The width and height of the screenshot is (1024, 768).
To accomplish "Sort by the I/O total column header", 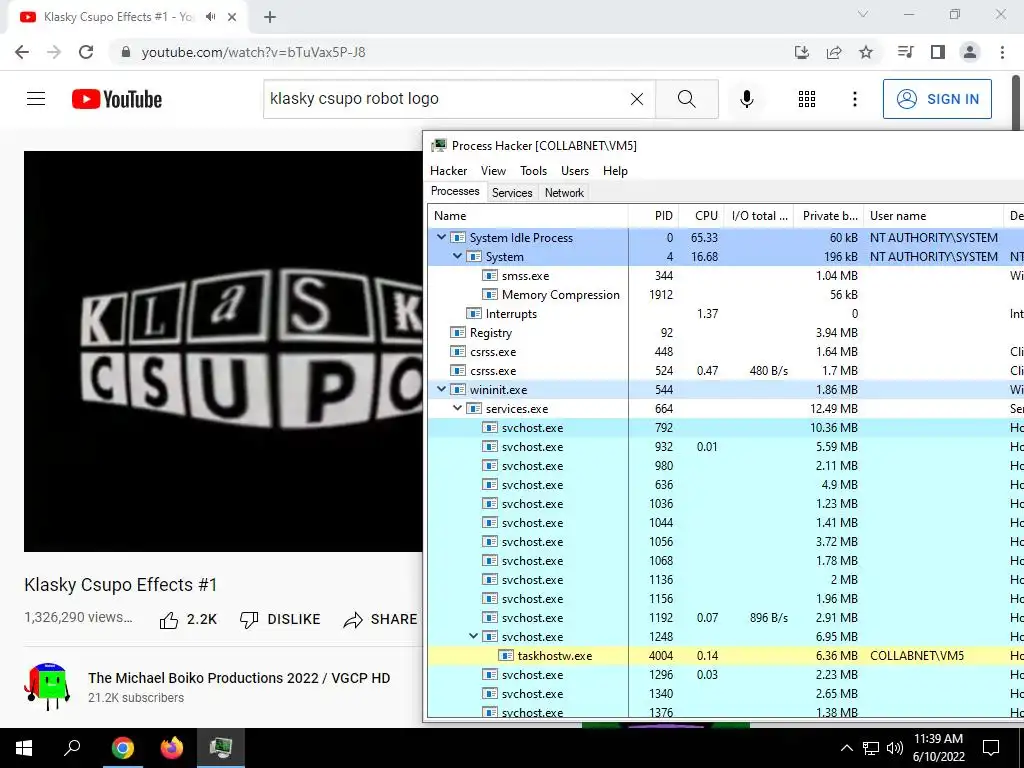I will [x=758, y=216].
